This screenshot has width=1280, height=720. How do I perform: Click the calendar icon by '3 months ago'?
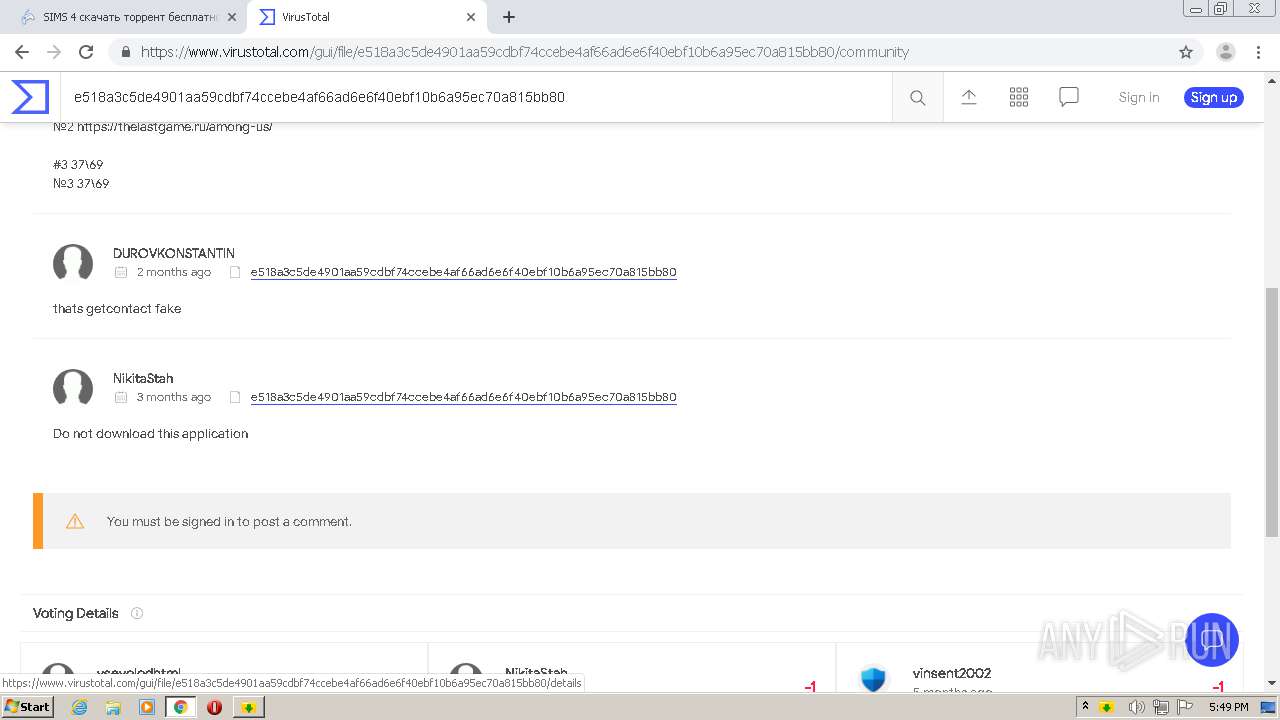121,397
